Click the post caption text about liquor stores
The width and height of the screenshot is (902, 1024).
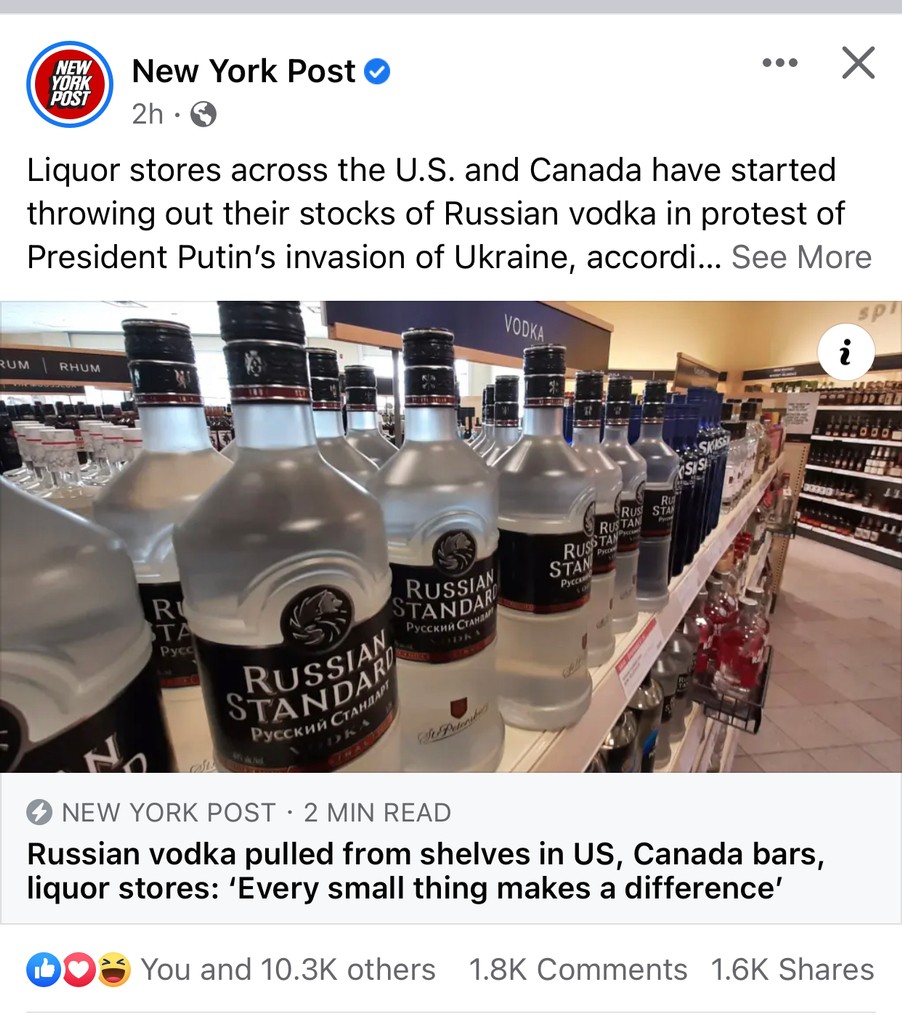pos(431,214)
